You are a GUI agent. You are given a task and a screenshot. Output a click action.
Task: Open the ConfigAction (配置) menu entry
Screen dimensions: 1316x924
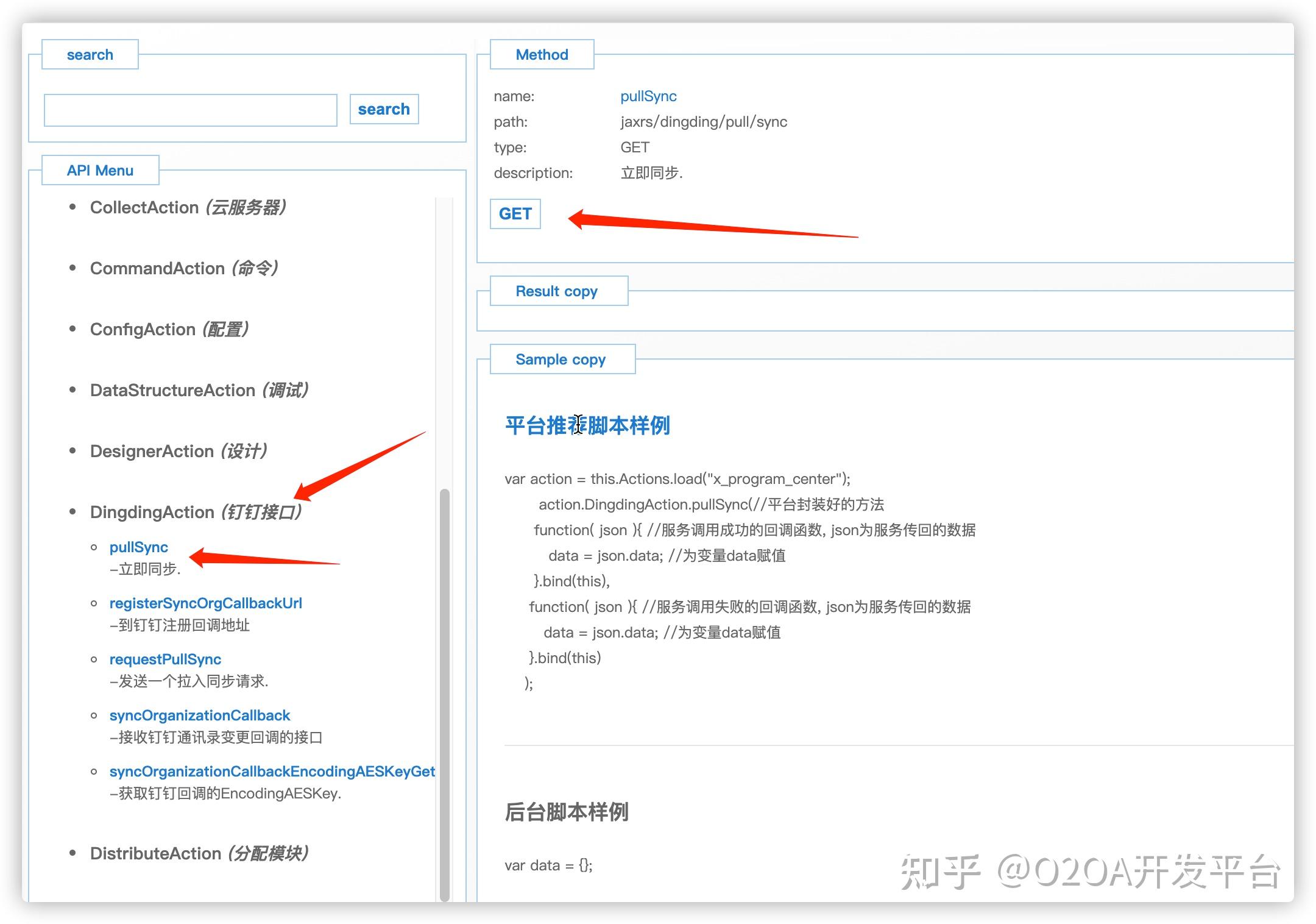tap(169, 329)
